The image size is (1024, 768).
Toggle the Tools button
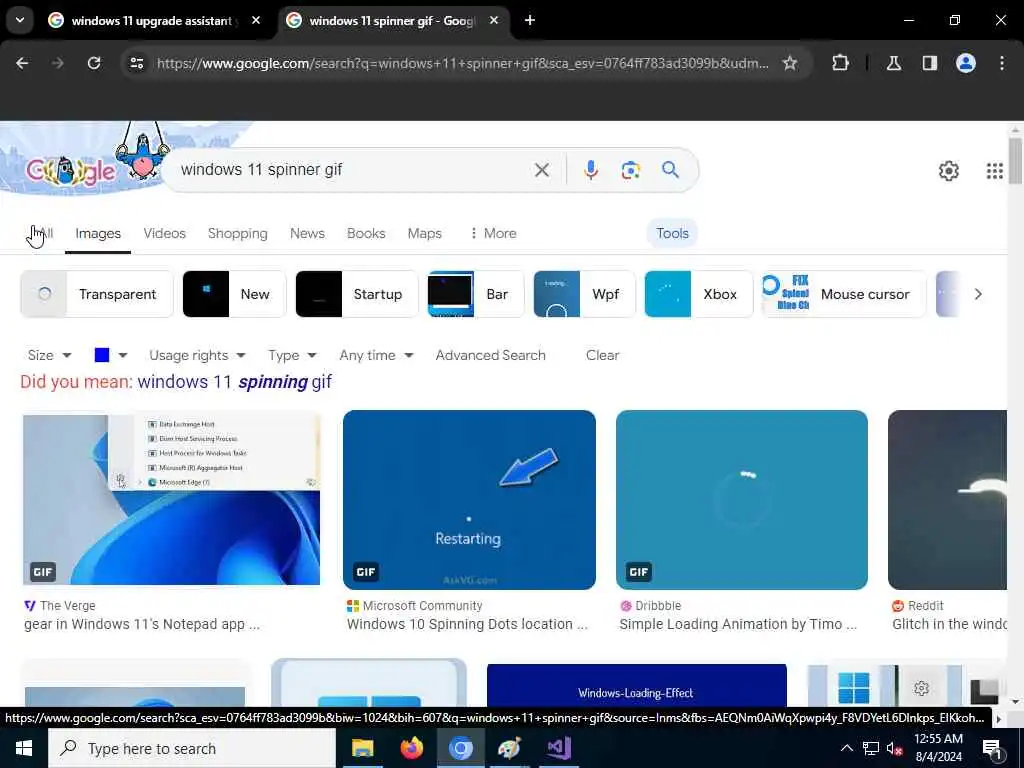coord(672,233)
